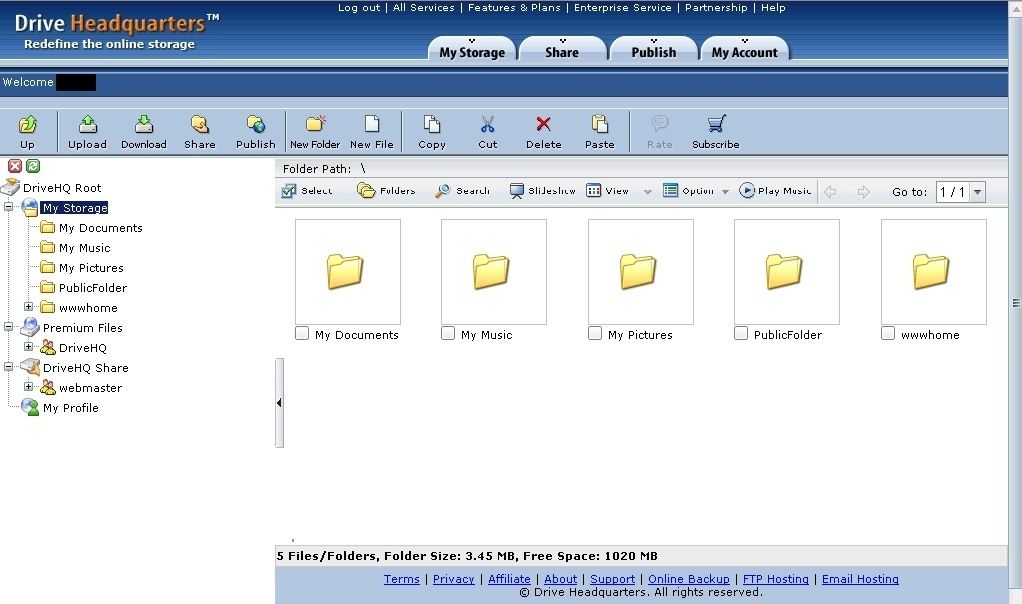Open the Option dropdown arrow
The width and height of the screenshot is (1022, 604).
[x=725, y=192]
